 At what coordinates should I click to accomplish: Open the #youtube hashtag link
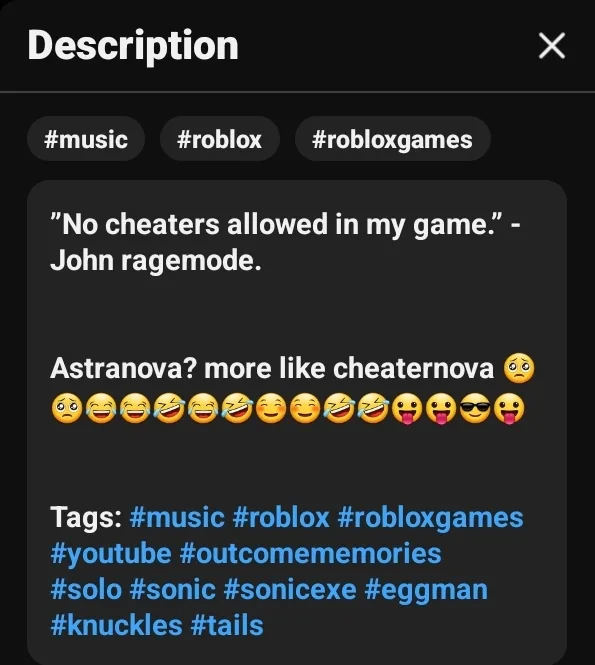111,553
